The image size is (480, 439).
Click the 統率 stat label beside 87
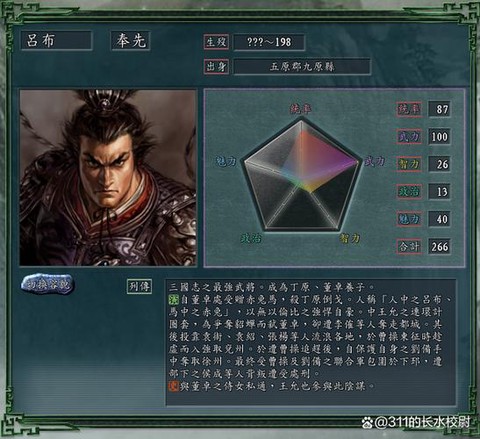409,109
